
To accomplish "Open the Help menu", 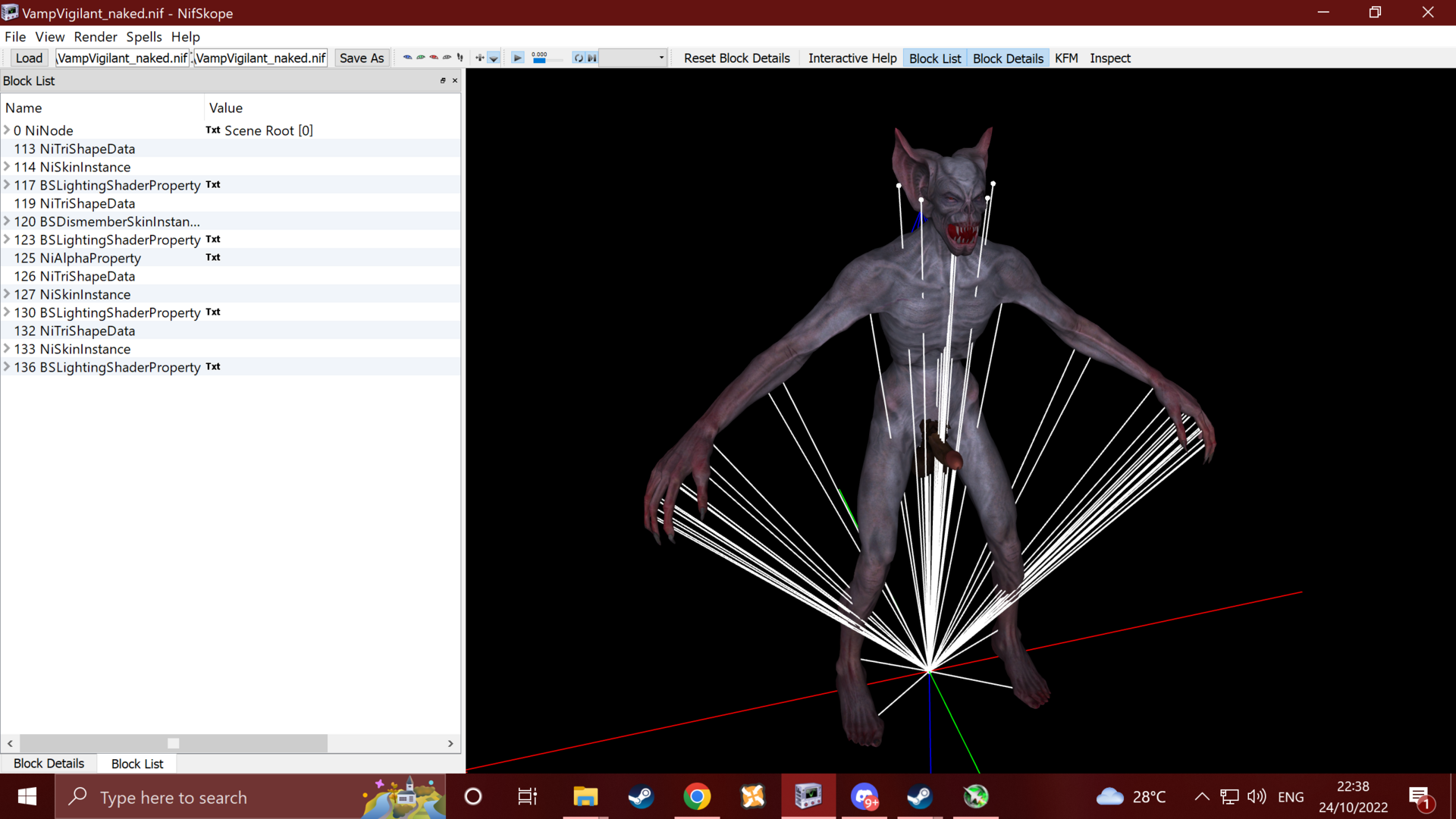I will 185,36.
